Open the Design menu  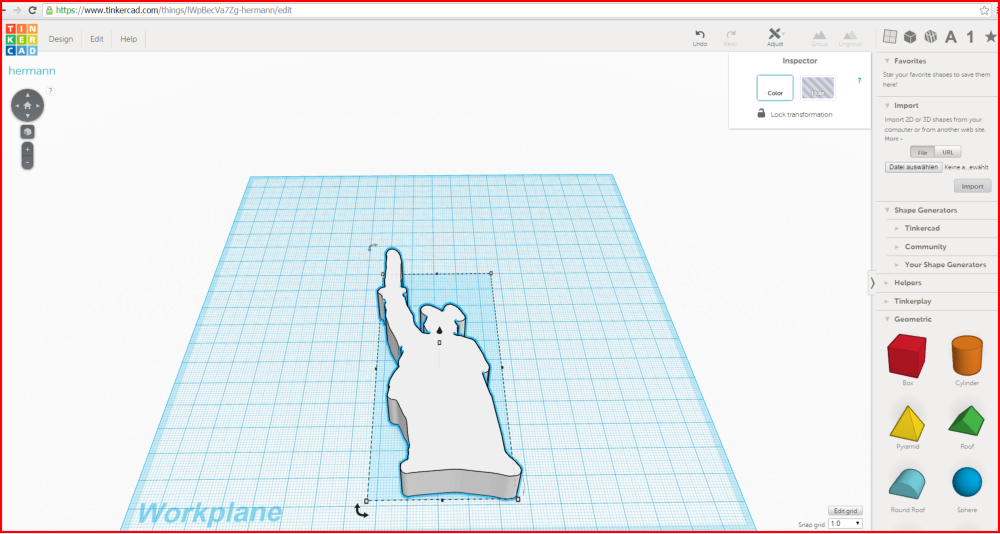(x=61, y=39)
